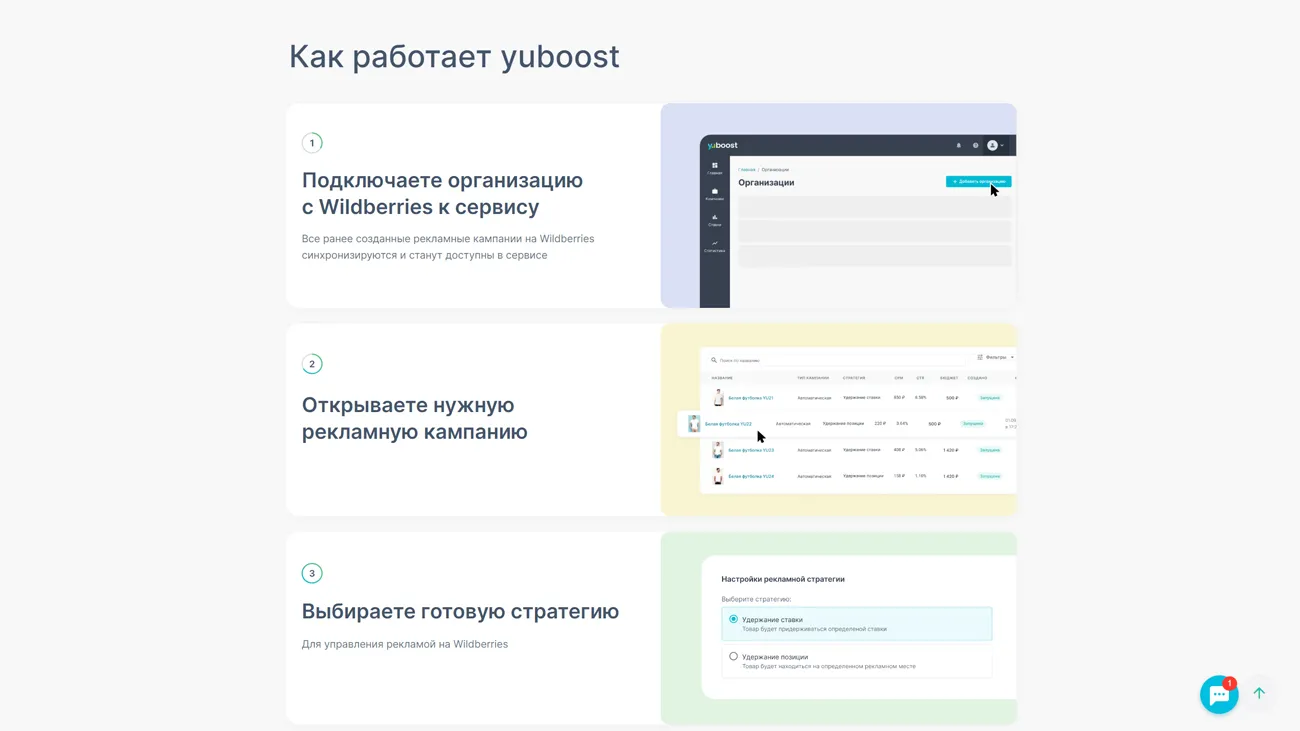
Task: Open the Ставки sidebar icon
Action: [x=714, y=219]
